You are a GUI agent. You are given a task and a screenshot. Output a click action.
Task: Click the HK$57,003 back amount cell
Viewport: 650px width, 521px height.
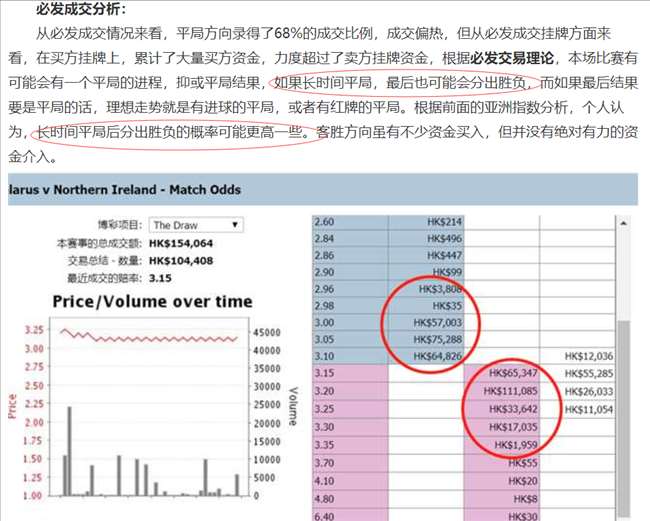pos(427,323)
